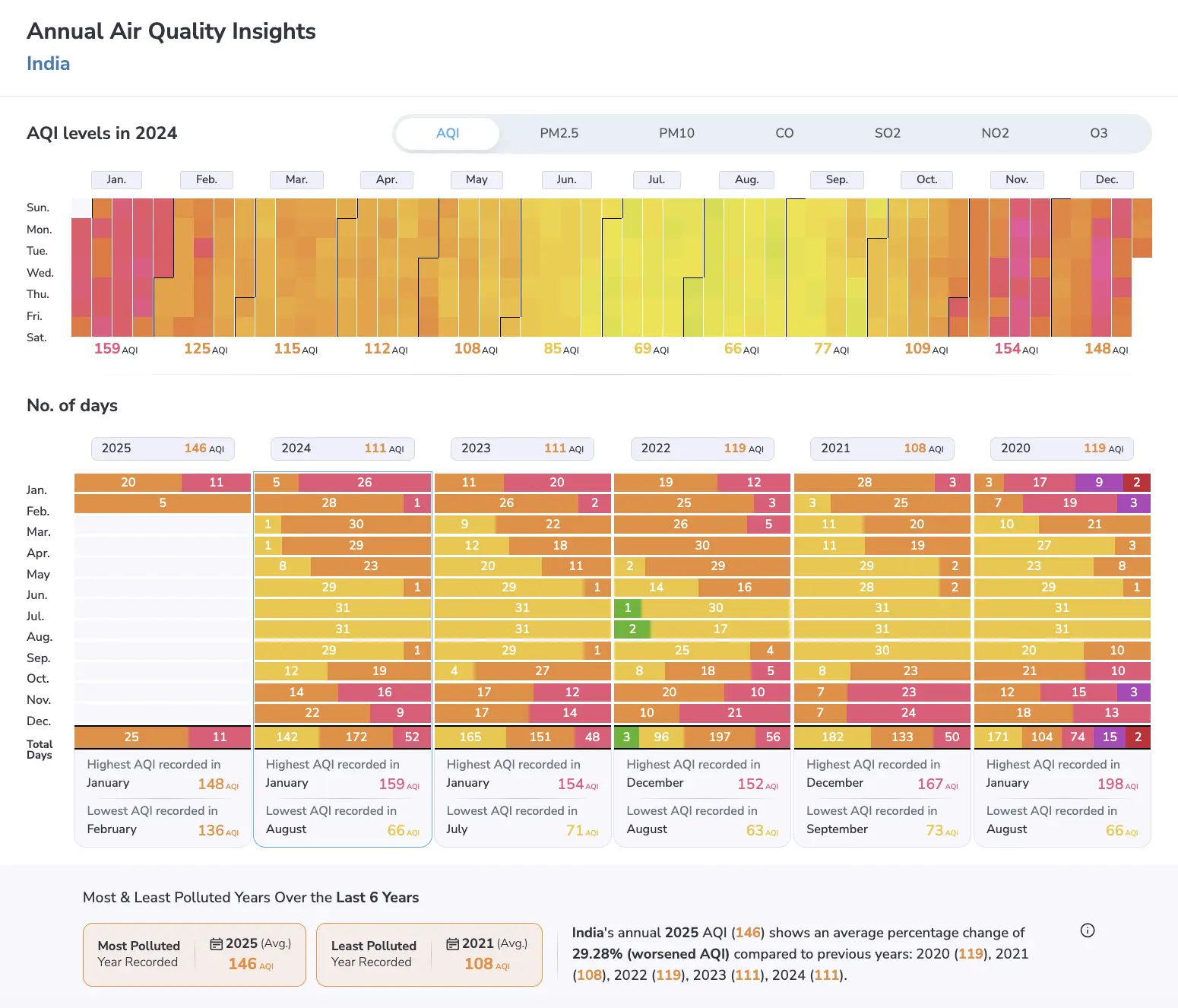This screenshot has width=1178, height=1008.
Task: Click the 142 segment in 2024 Total Days
Action: (287, 737)
